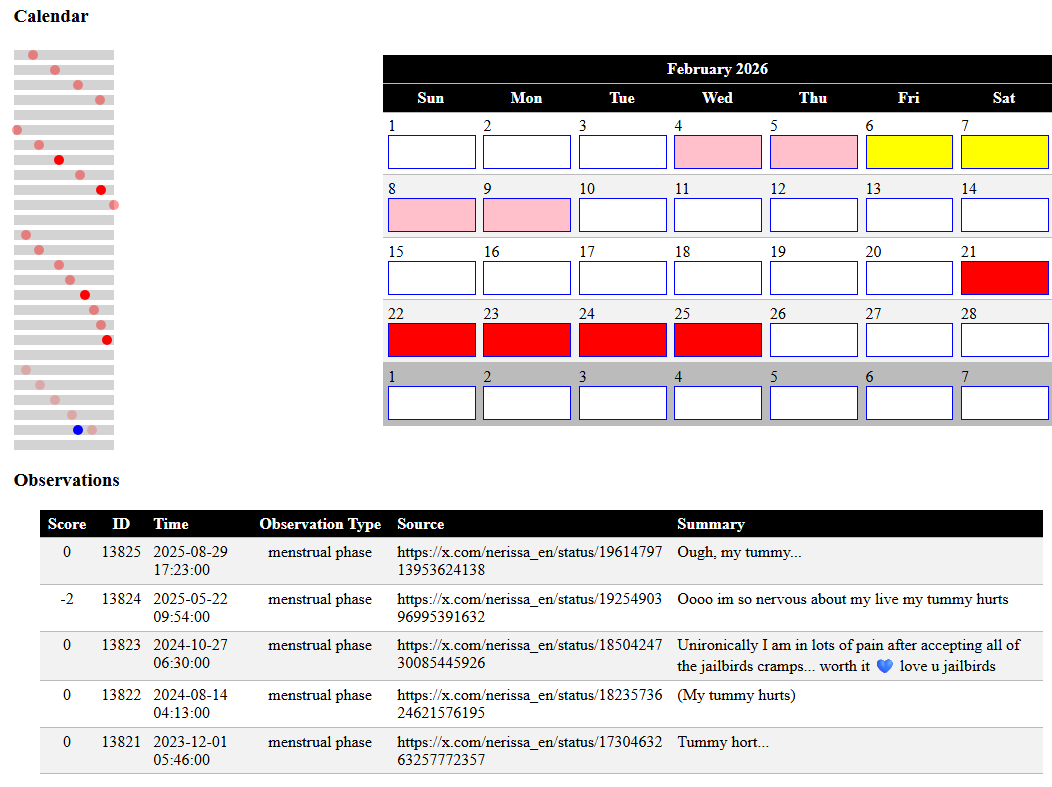
Task: Select the empty February 12 cell
Action: [813, 215]
